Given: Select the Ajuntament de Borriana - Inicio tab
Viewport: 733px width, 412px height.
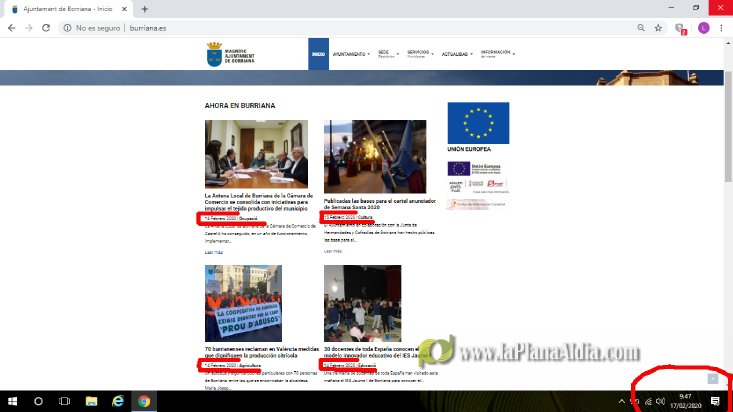Looking at the screenshot, I should point(68,9).
